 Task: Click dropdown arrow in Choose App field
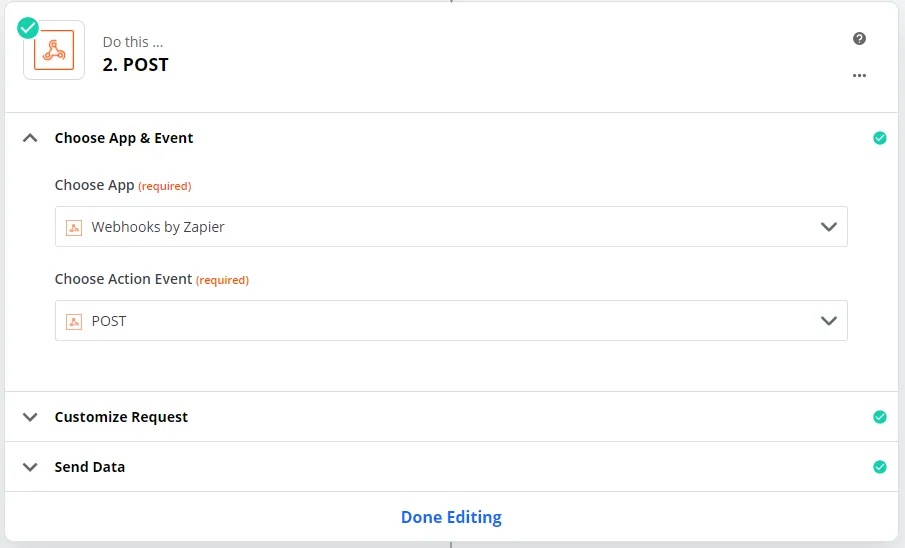tap(829, 227)
